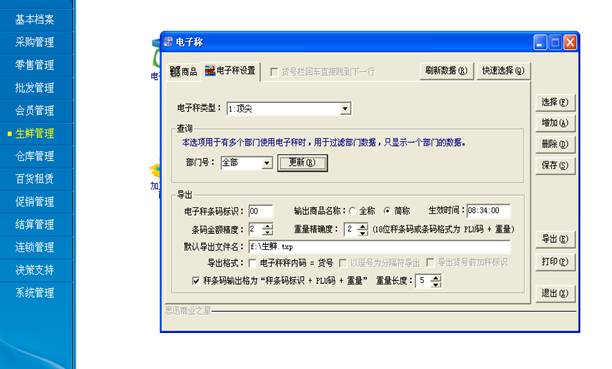Open the 部门号 dropdown list
The width and height of the screenshot is (612, 369).
(267, 163)
